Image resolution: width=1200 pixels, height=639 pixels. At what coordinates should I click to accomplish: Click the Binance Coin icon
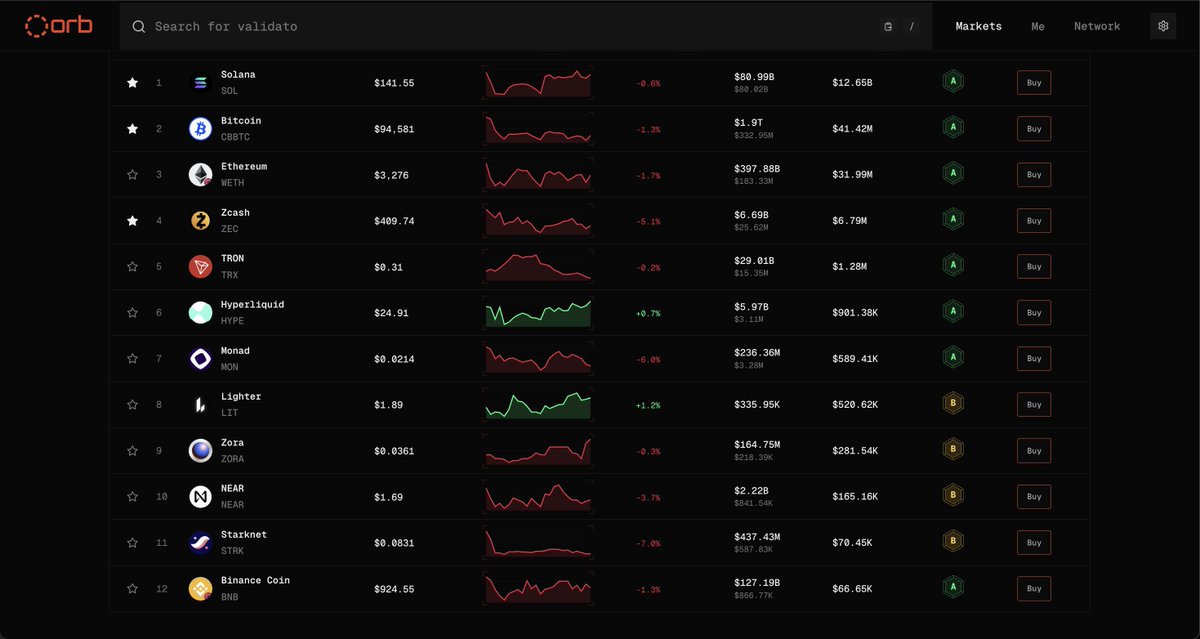pos(200,589)
